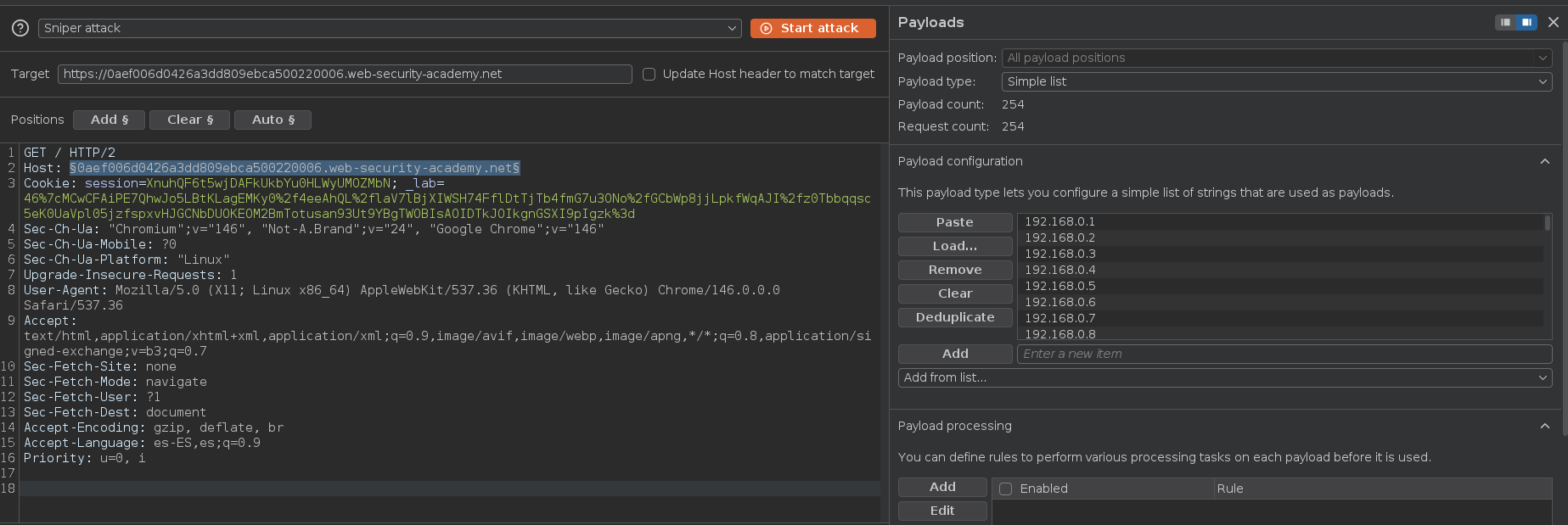This screenshot has height=525, width=1568.
Task: Click Clear § position markers button
Action: [189, 120]
